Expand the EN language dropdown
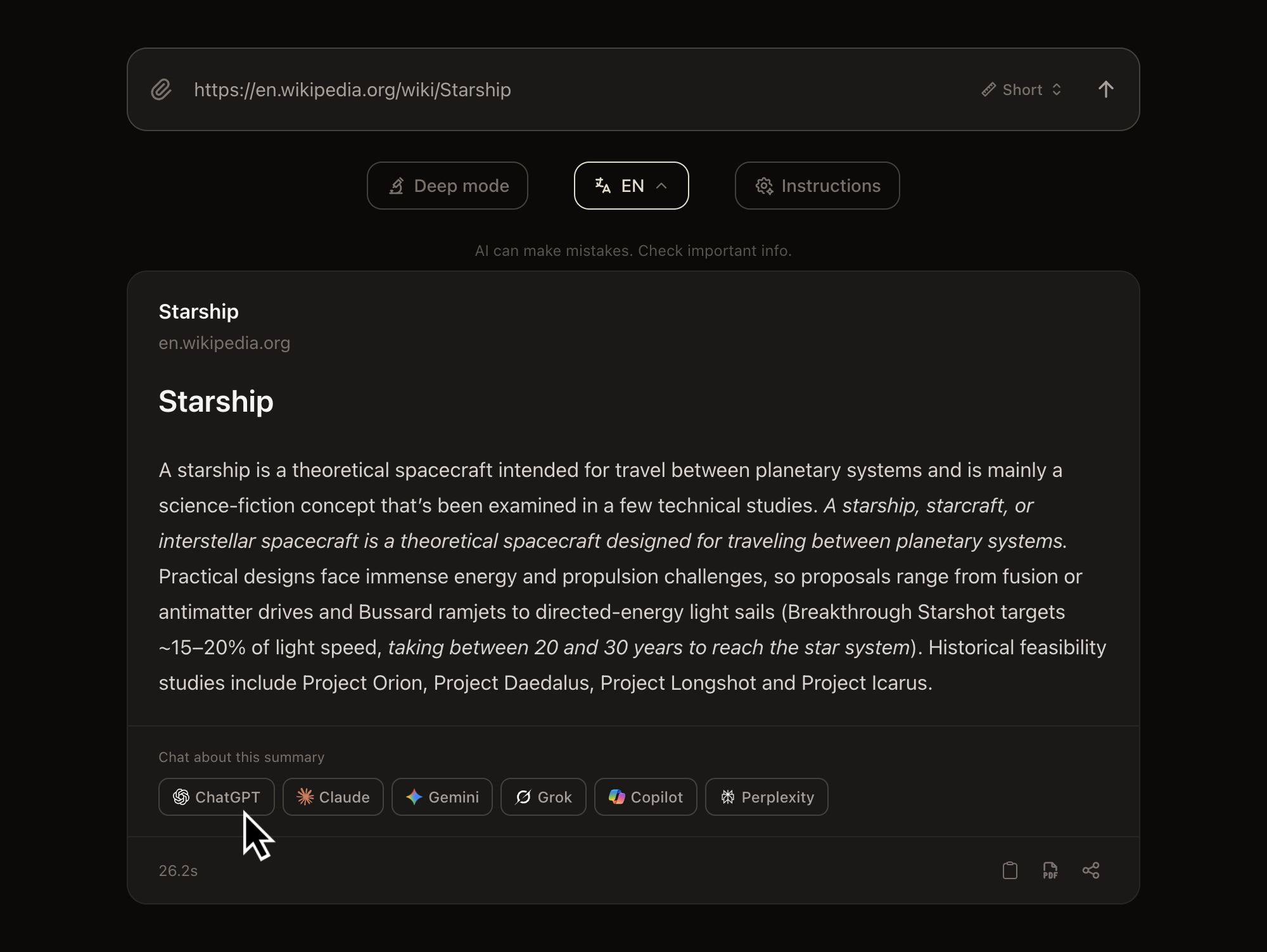Image resolution: width=1267 pixels, height=952 pixels. pos(631,186)
